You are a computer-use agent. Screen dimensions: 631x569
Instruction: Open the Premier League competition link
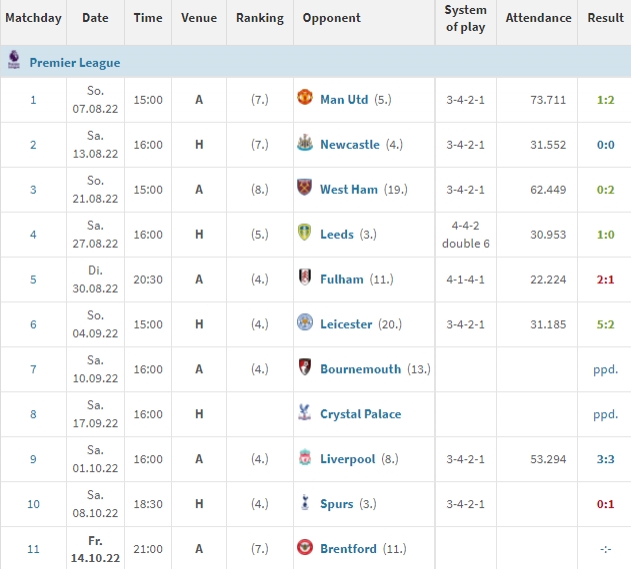point(75,63)
